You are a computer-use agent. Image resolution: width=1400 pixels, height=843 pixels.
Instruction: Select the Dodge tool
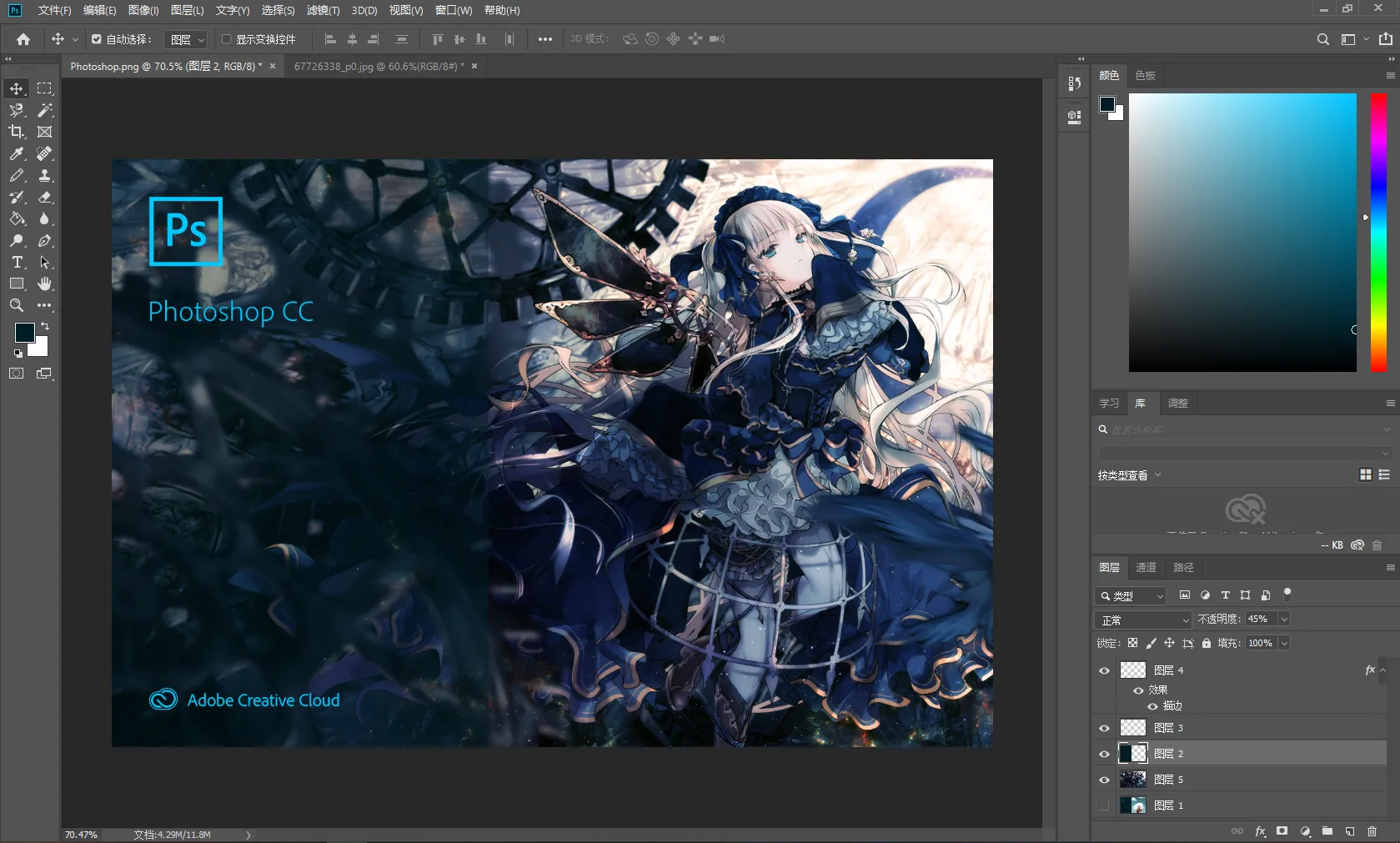(17, 240)
